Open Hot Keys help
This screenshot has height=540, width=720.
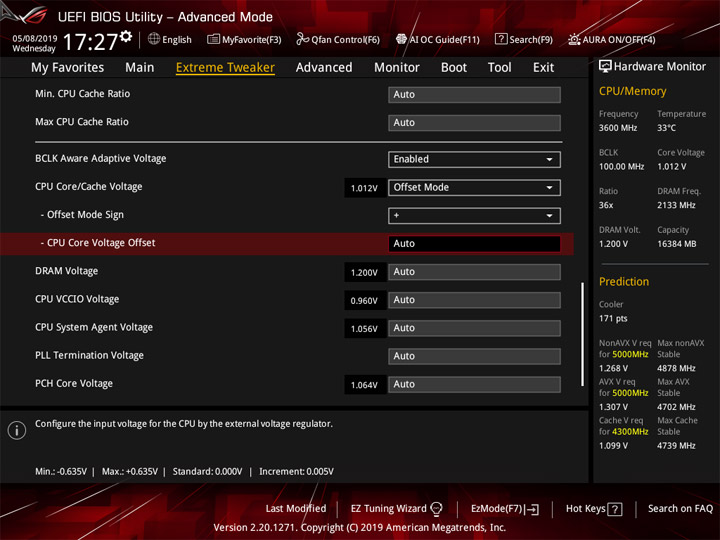(x=585, y=509)
